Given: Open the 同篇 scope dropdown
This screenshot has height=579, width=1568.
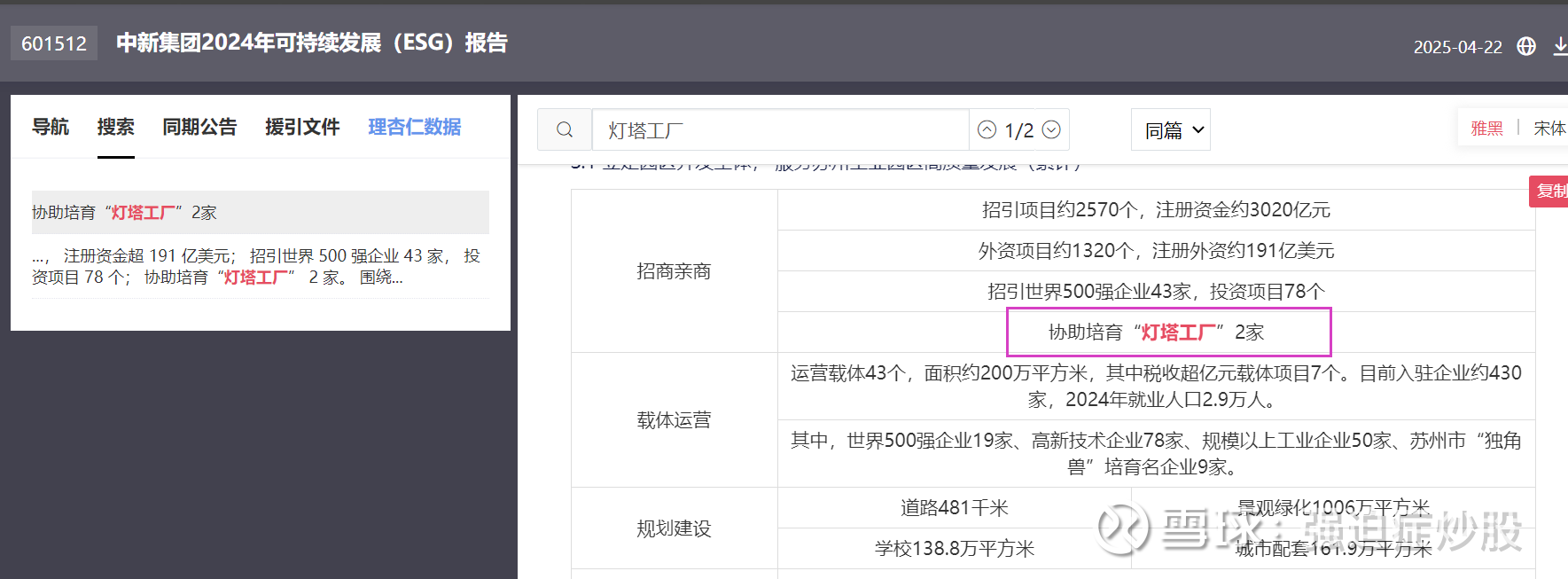Looking at the screenshot, I should tap(1171, 130).
